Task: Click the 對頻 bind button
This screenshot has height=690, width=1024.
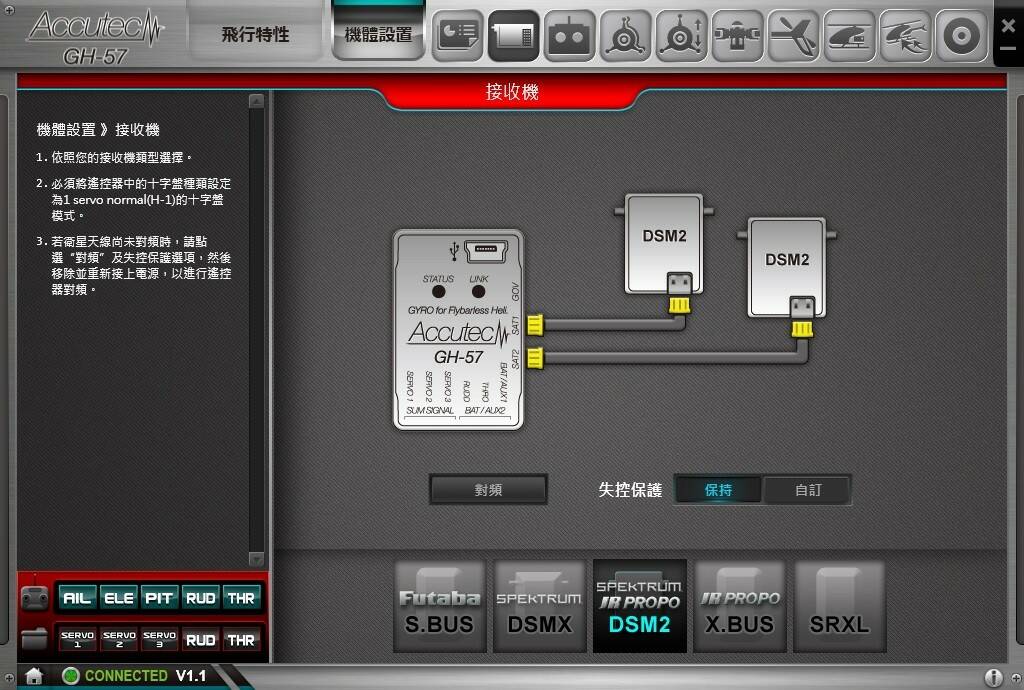Action: pos(488,490)
